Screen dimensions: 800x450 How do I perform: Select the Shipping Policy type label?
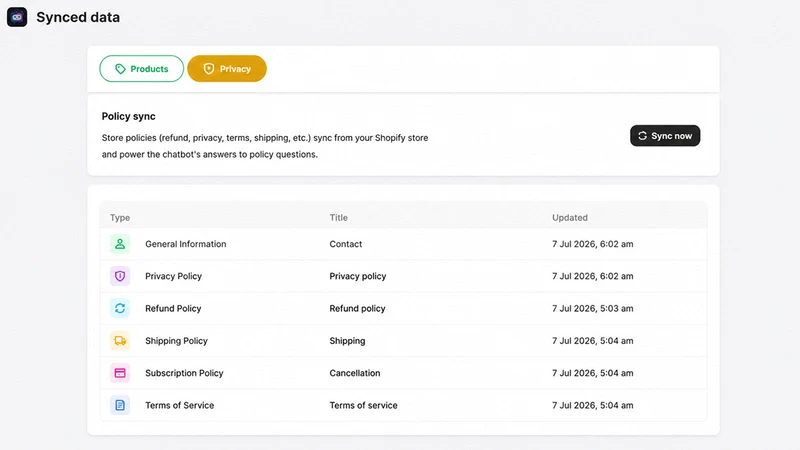tap(176, 341)
